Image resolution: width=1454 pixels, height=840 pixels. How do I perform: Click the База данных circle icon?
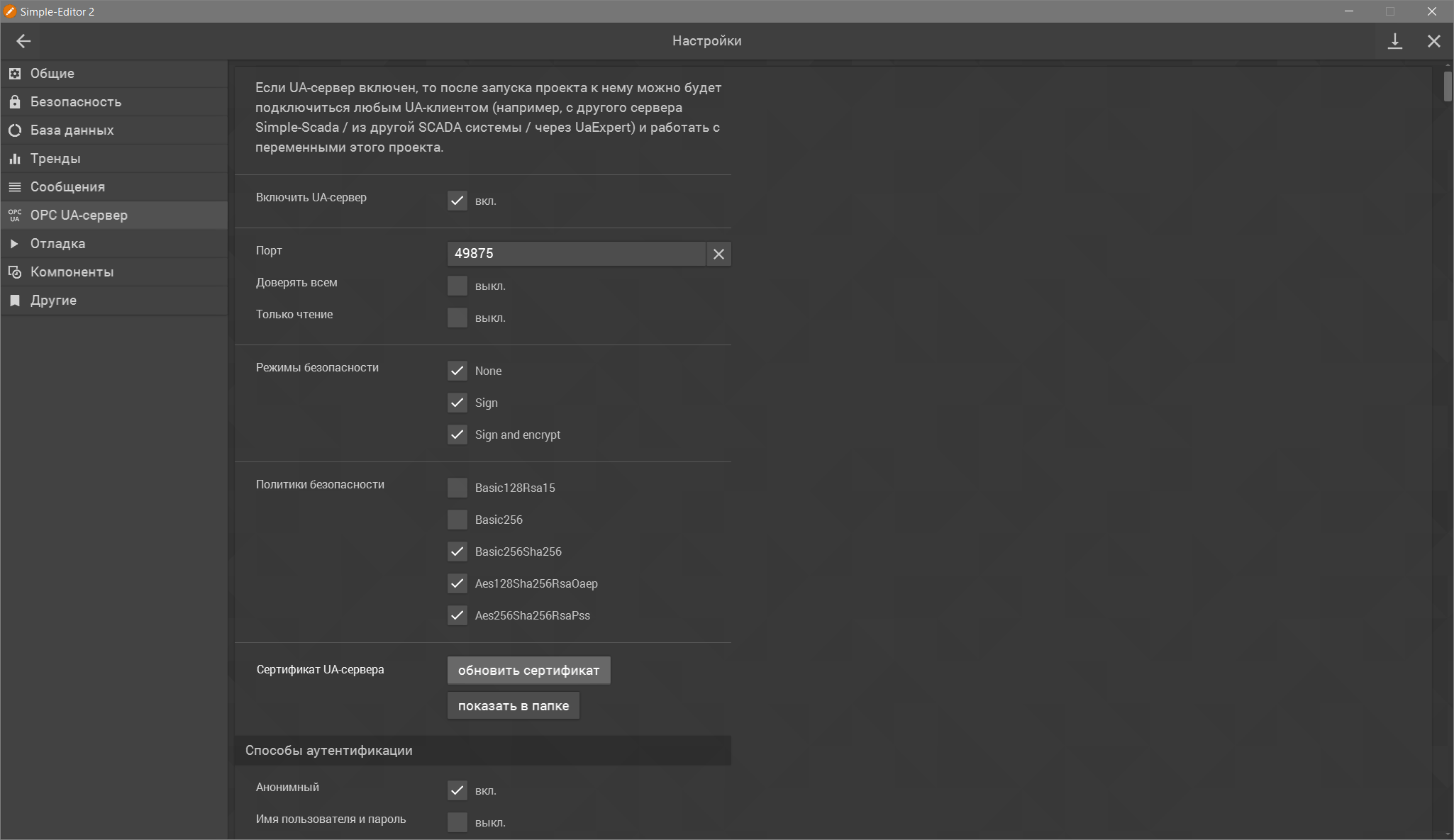15,130
